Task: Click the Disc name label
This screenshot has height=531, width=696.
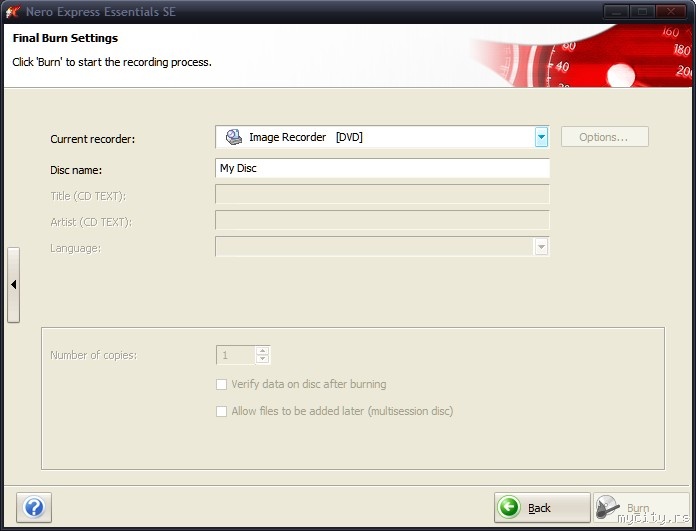Action: pos(76,170)
